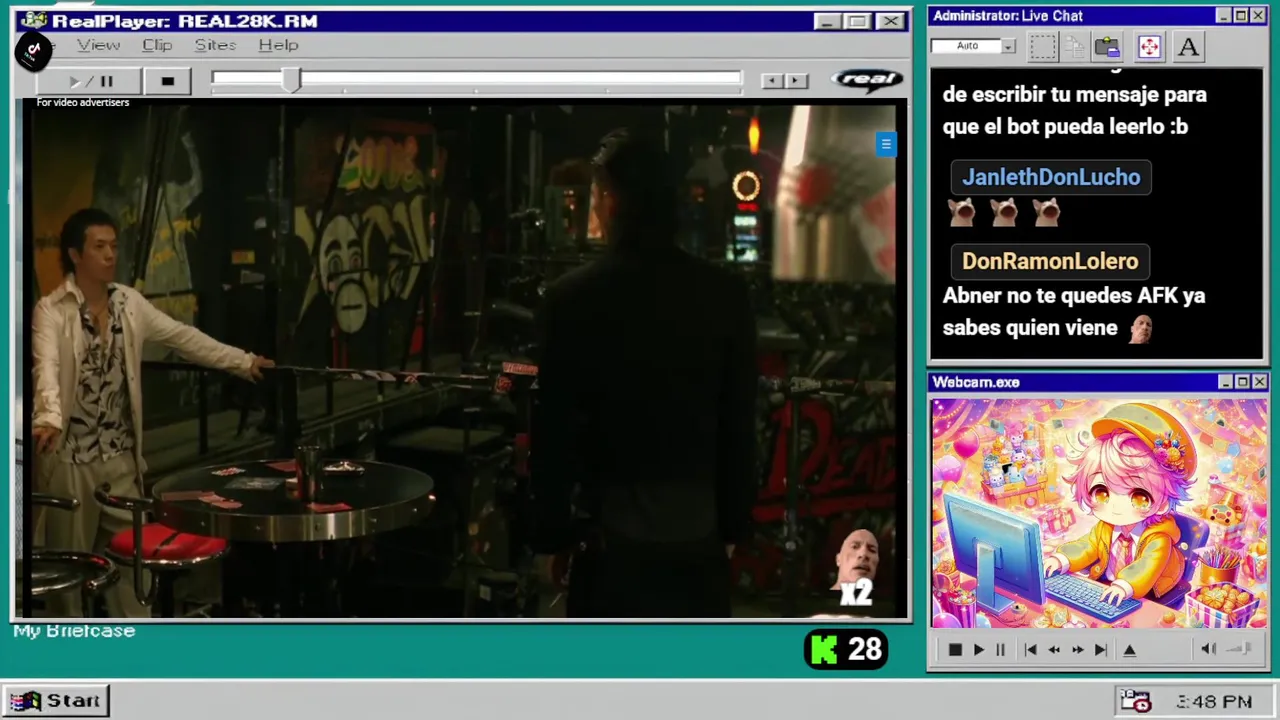Click the rewind double-arrow in Webcam.exe

tap(1054, 650)
